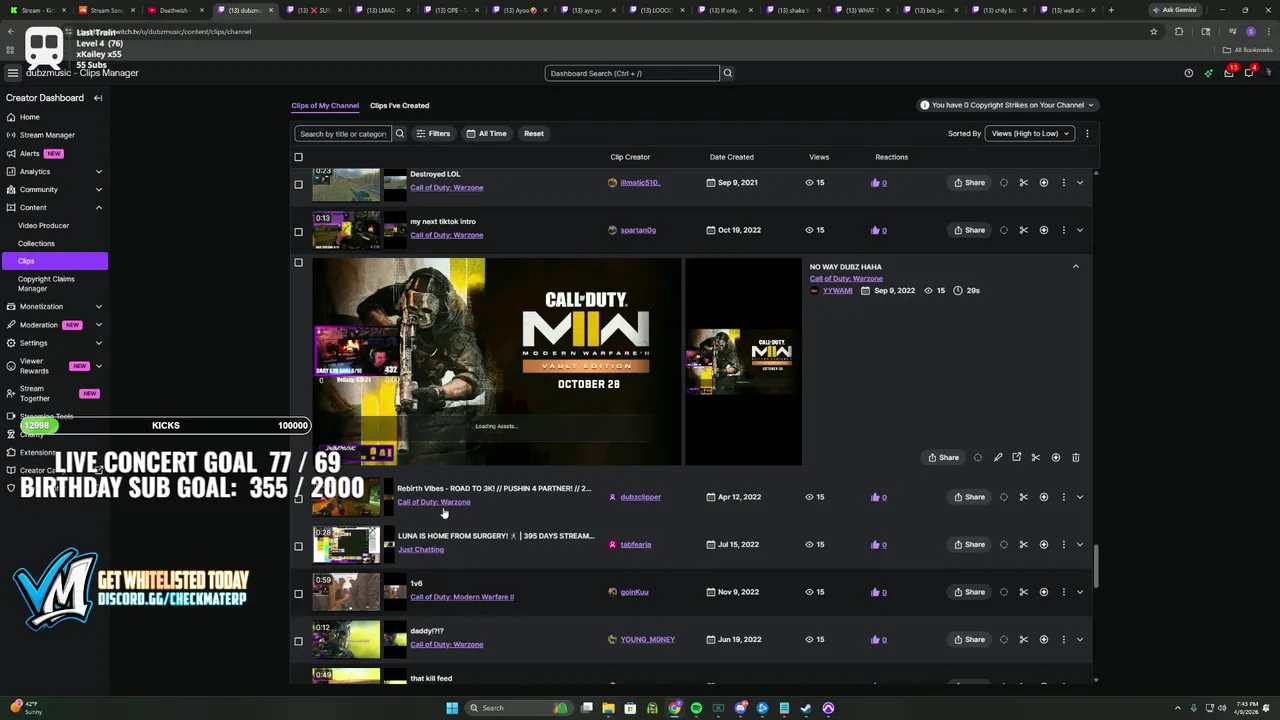1280x720 pixels.
Task: Select Clips of My Channel tab
Action: click(325, 105)
